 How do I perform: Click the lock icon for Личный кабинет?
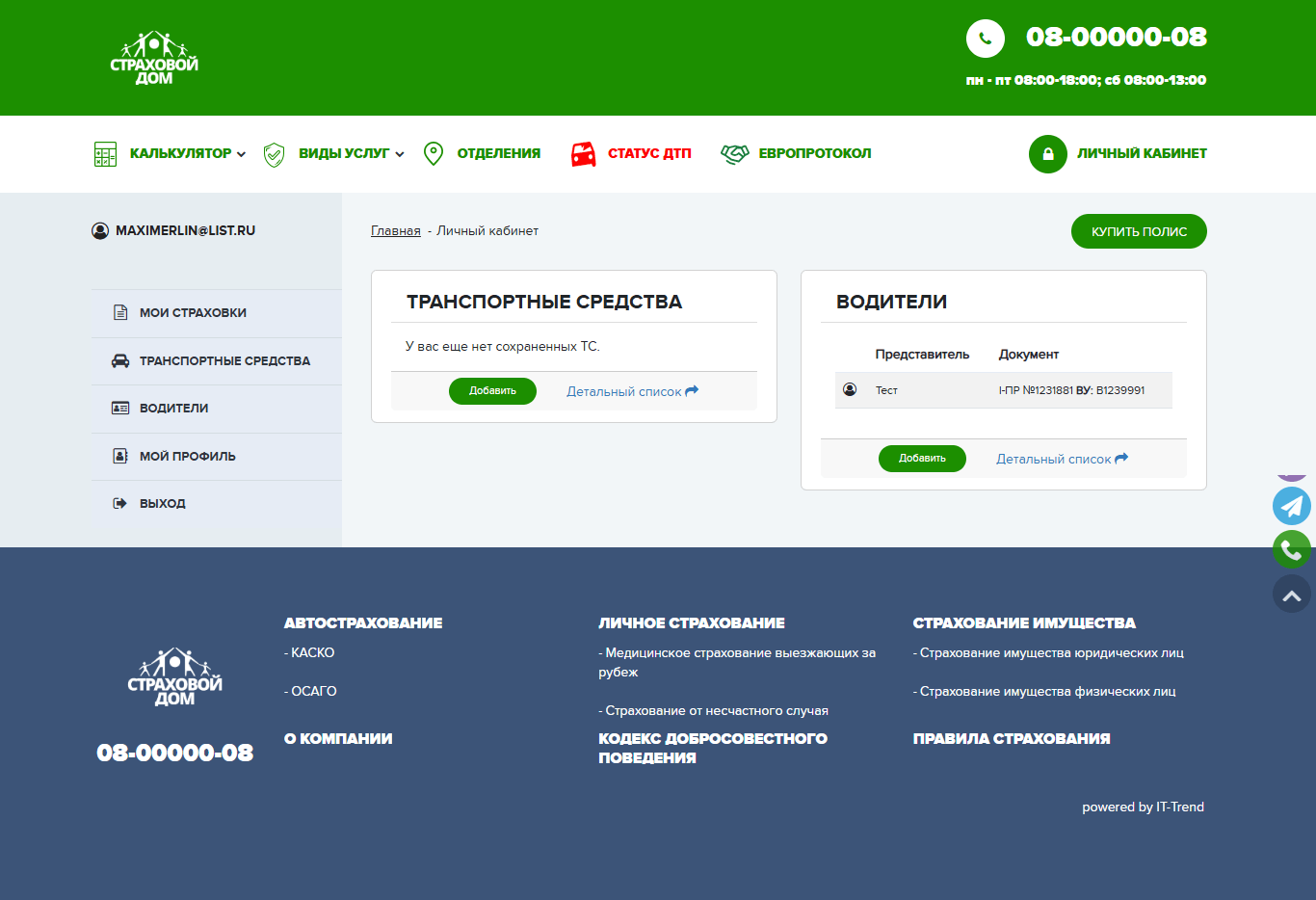coord(1048,154)
